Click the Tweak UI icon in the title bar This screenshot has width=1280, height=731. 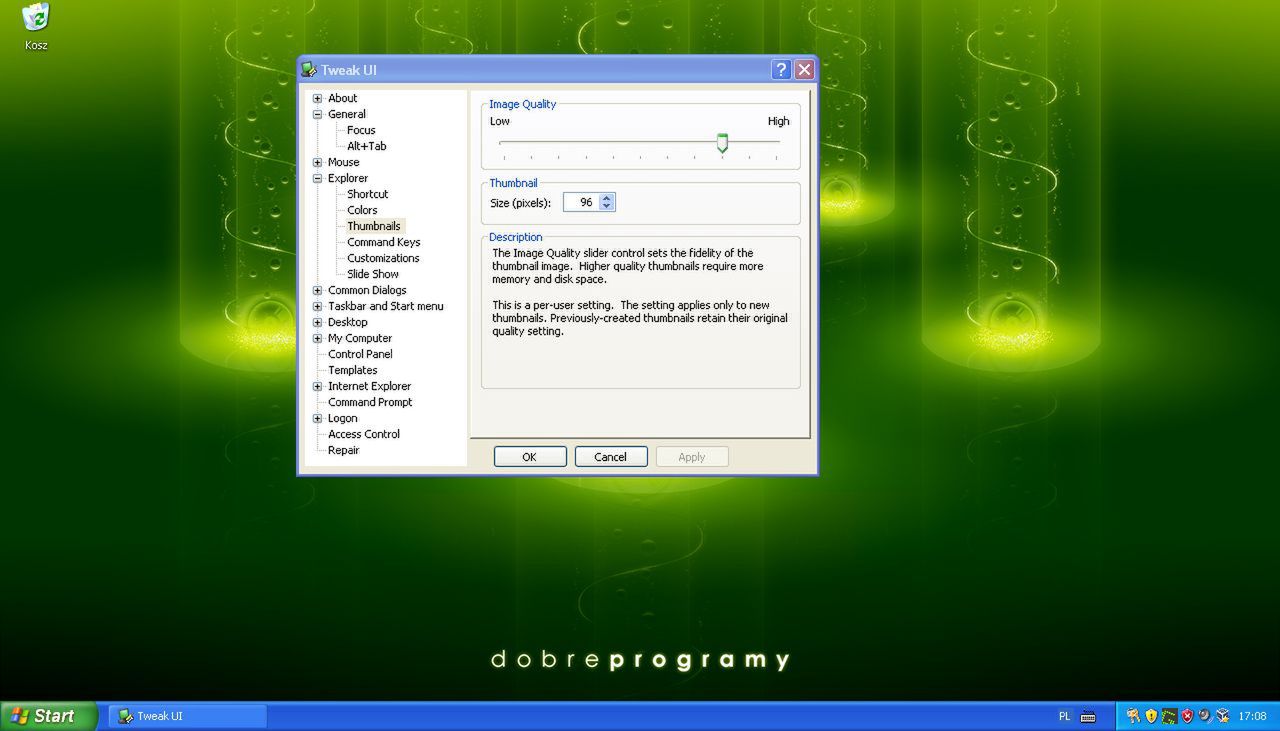[x=306, y=70]
